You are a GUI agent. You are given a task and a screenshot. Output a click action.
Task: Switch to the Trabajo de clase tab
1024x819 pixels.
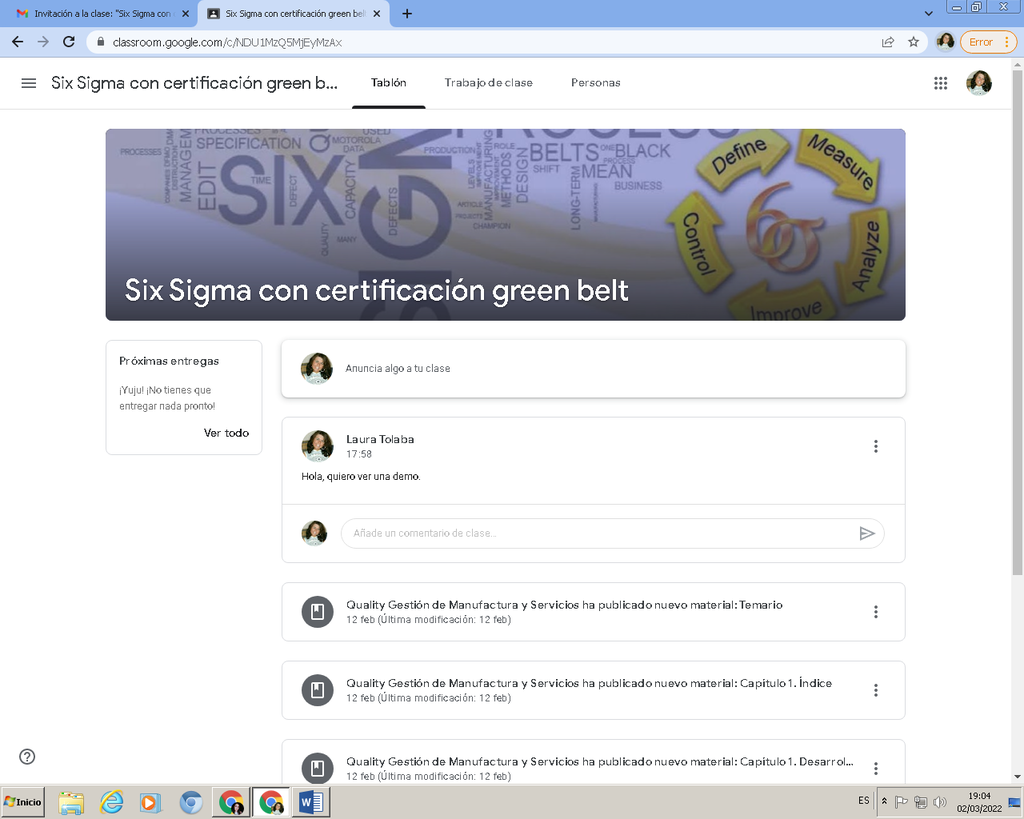tap(488, 83)
